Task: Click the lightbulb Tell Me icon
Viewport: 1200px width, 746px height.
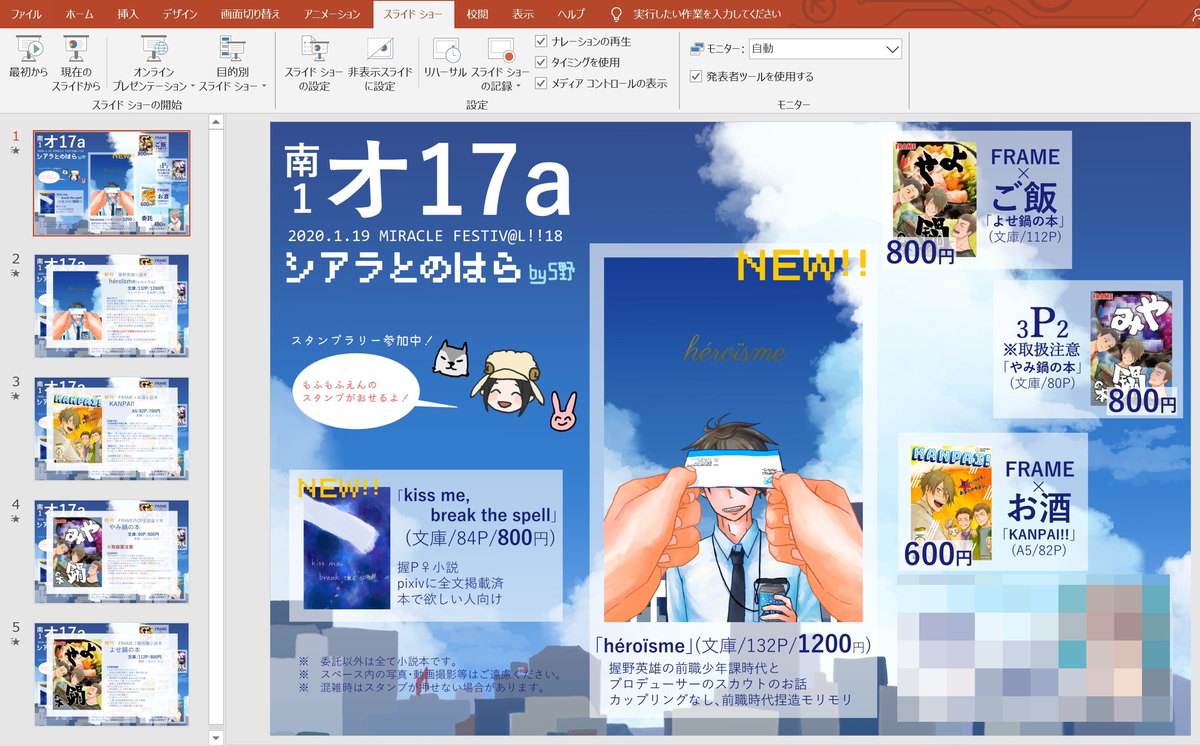Action: point(616,14)
